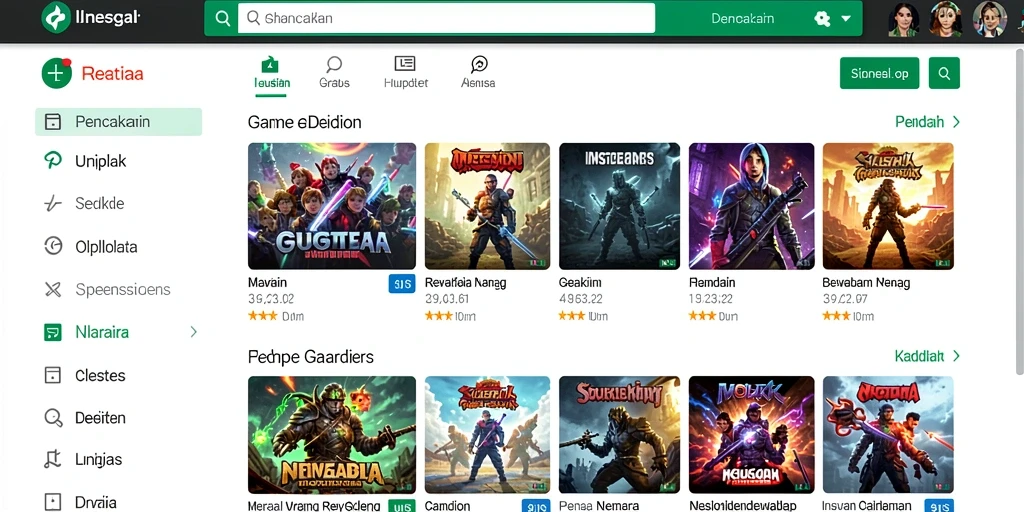This screenshot has height=512, width=1024.
Task: Click the Uniplak sidebar icon
Action: tap(52, 161)
